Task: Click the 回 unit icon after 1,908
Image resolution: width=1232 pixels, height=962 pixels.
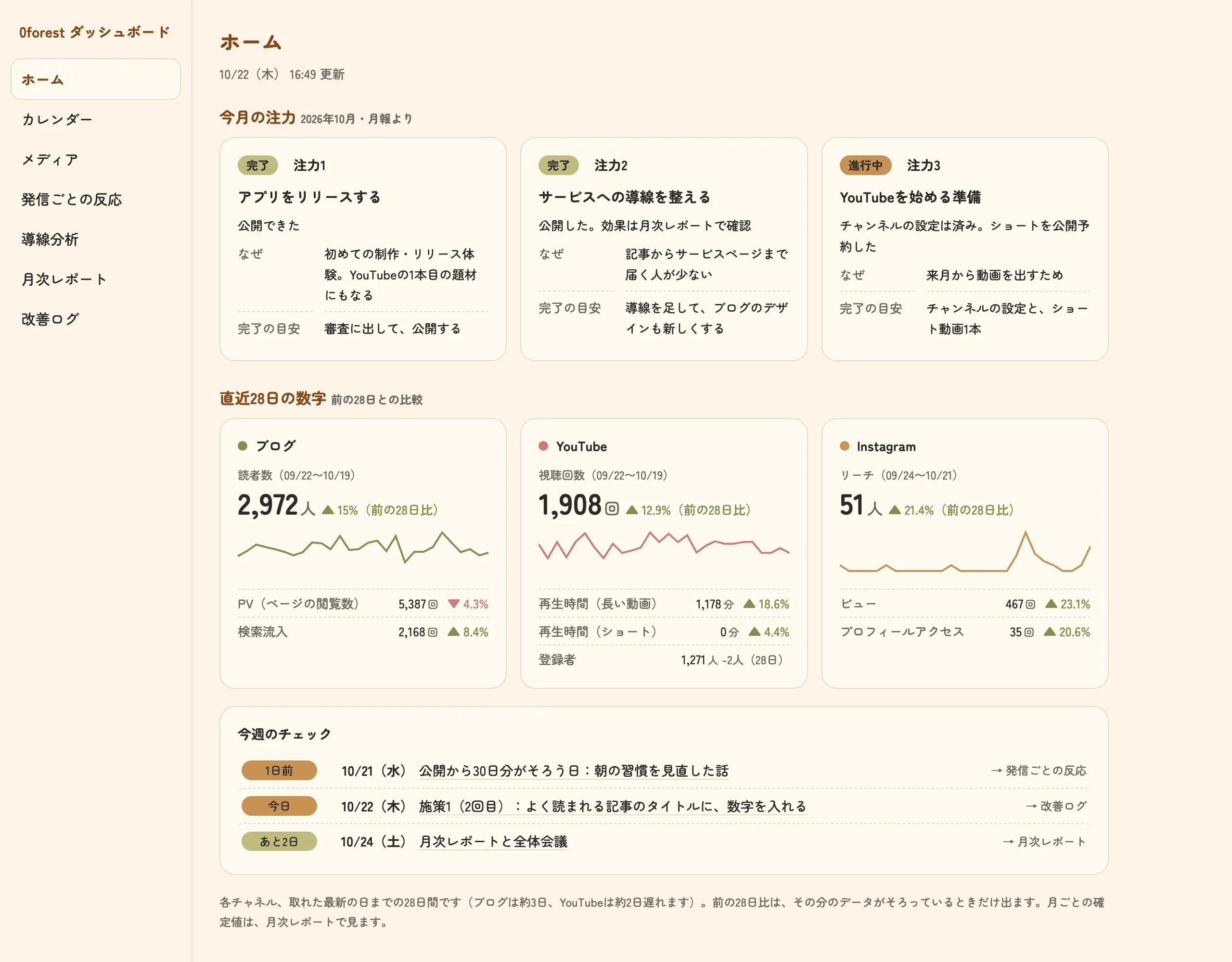Action: (612, 508)
